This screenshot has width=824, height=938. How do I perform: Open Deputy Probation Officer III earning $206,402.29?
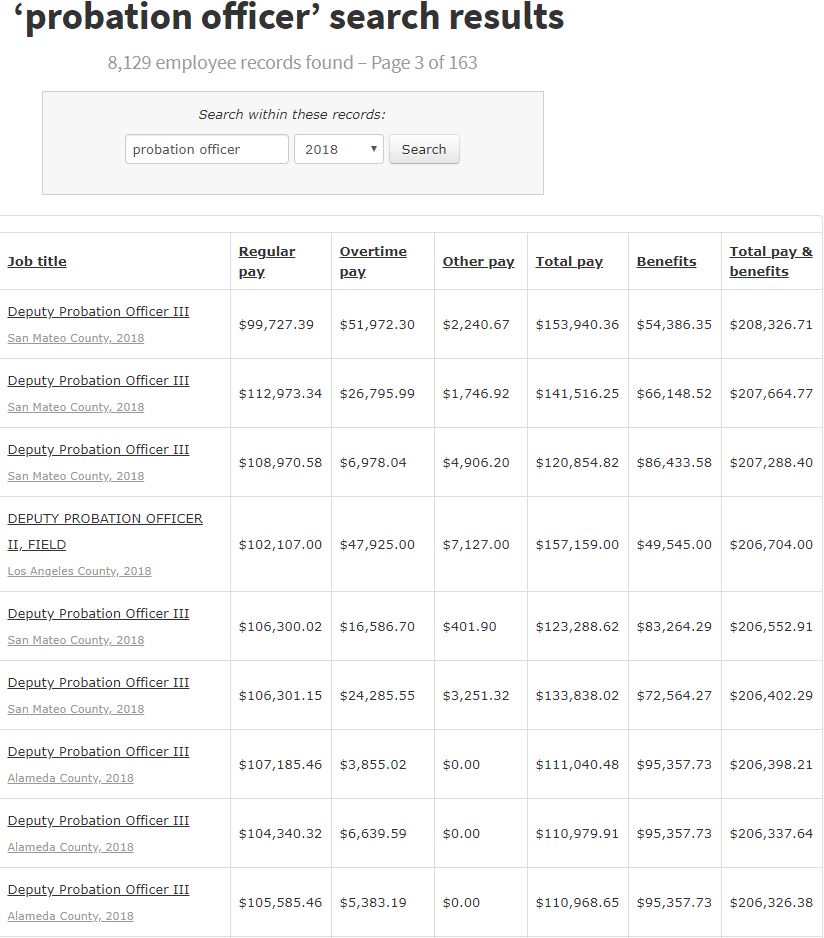[98, 683]
